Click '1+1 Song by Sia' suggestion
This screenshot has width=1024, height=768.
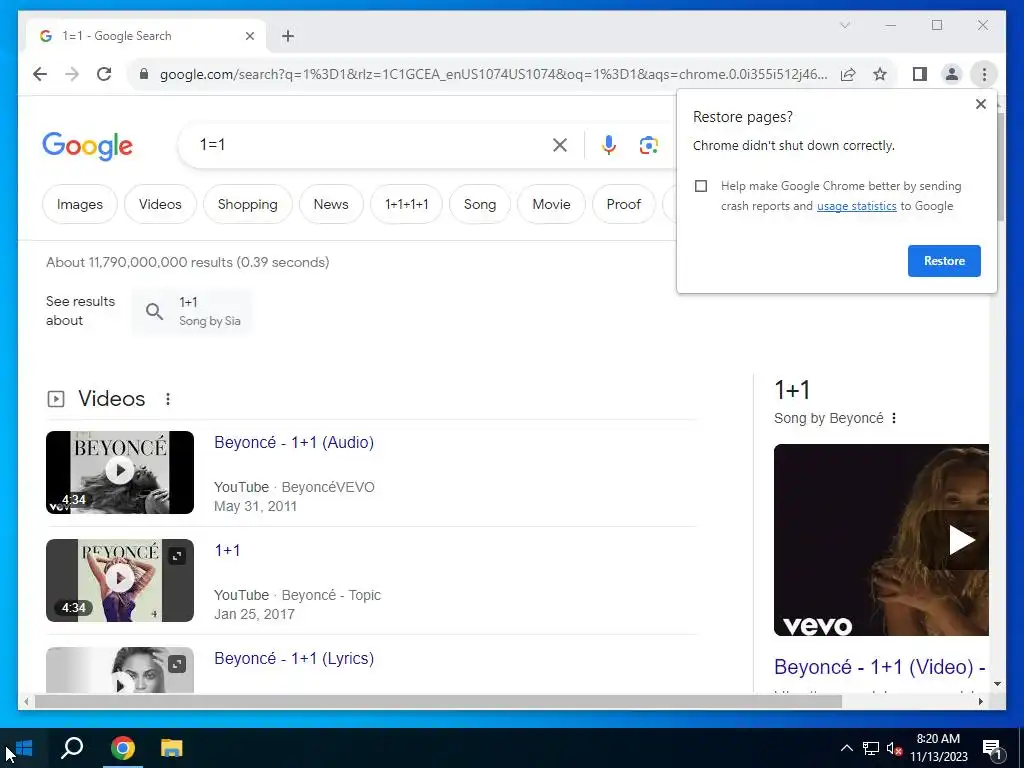(x=192, y=311)
